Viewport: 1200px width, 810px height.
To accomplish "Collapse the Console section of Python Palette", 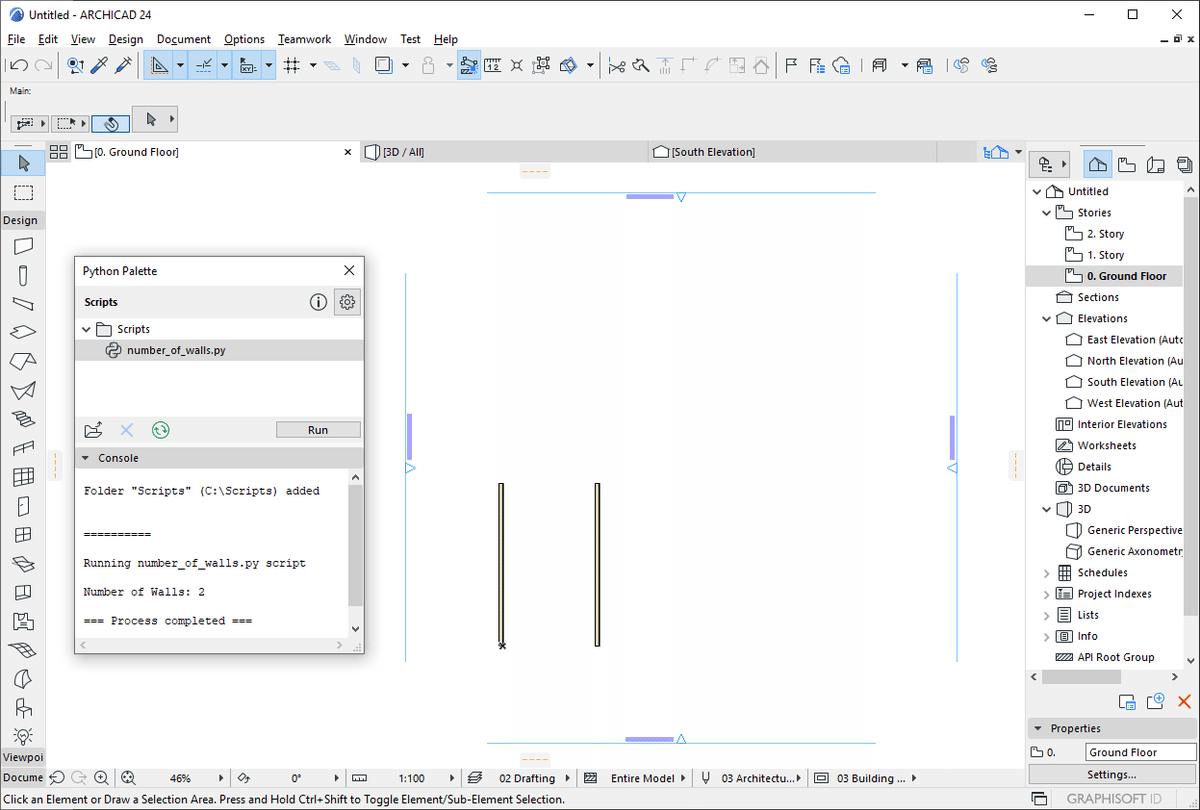I will click(x=86, y=457).
